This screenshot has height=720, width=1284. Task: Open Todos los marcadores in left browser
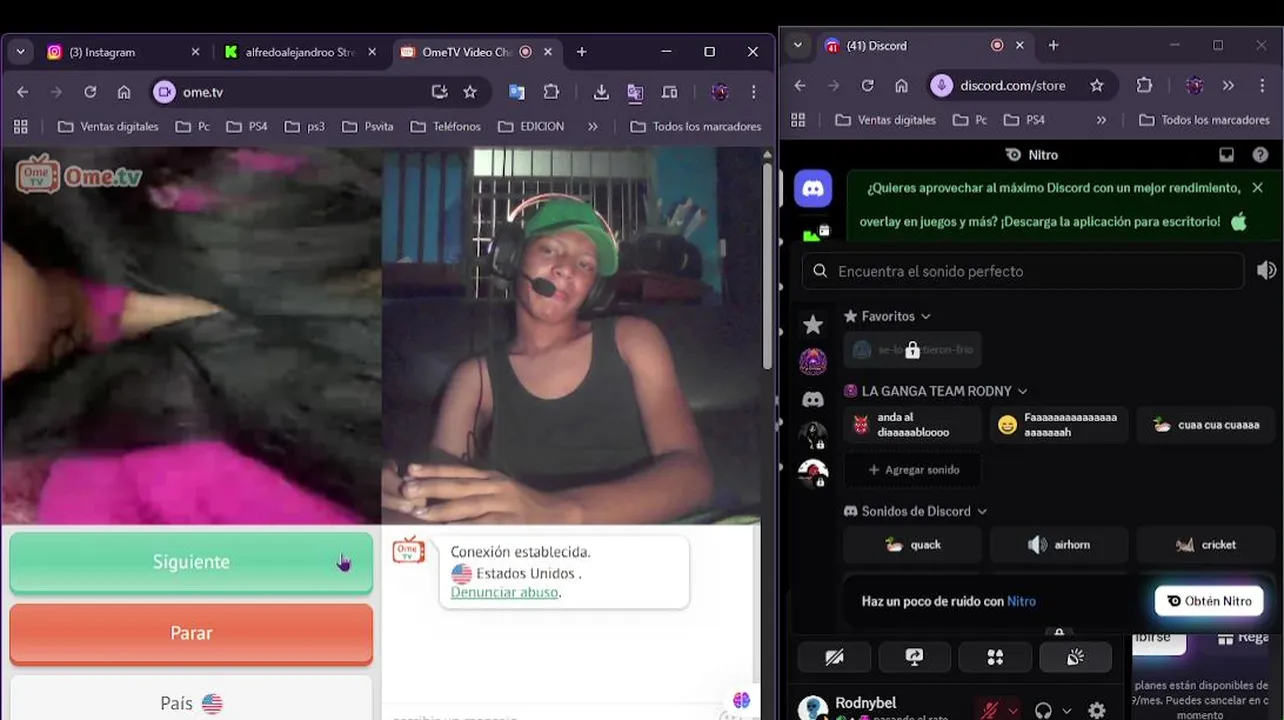point(696,127)
